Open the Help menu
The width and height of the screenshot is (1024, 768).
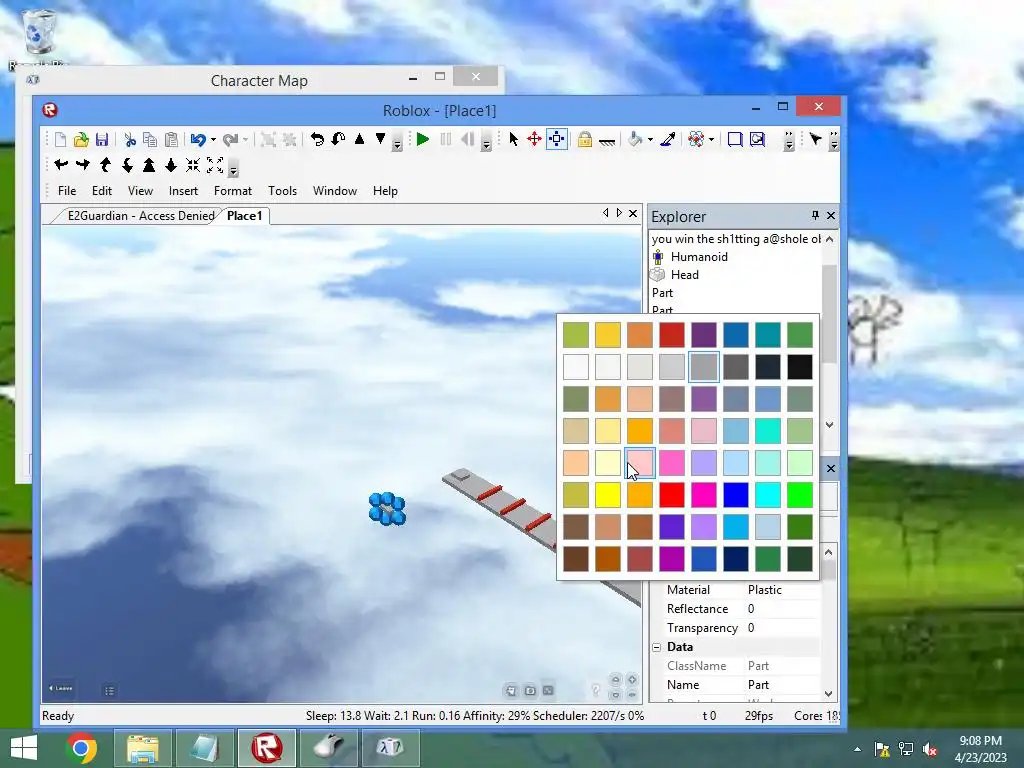pyautogui.click(x=385, y=191)
